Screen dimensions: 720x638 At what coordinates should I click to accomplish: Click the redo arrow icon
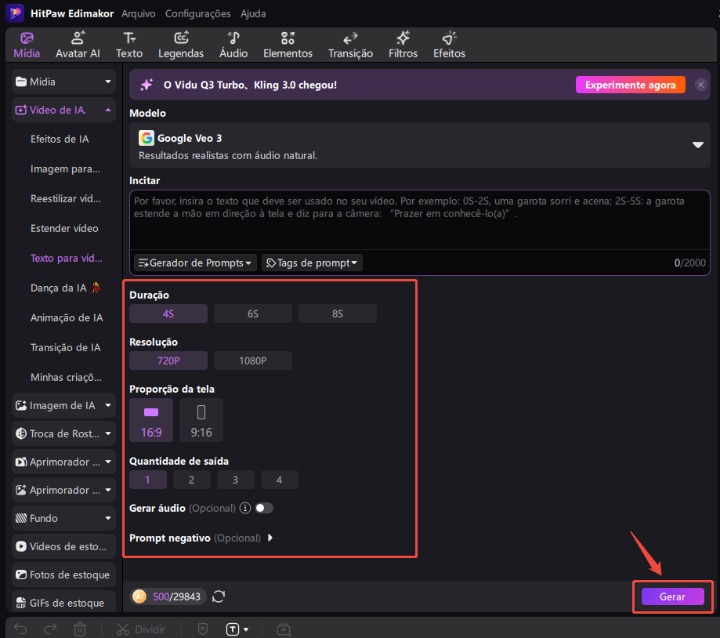[x=50, y=628]
